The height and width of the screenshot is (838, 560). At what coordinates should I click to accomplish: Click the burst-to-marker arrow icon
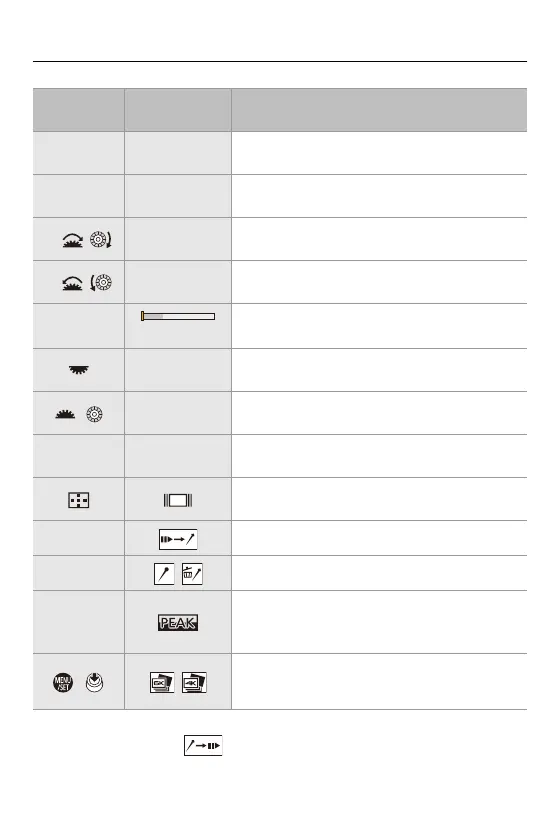(x=178, y=539)
